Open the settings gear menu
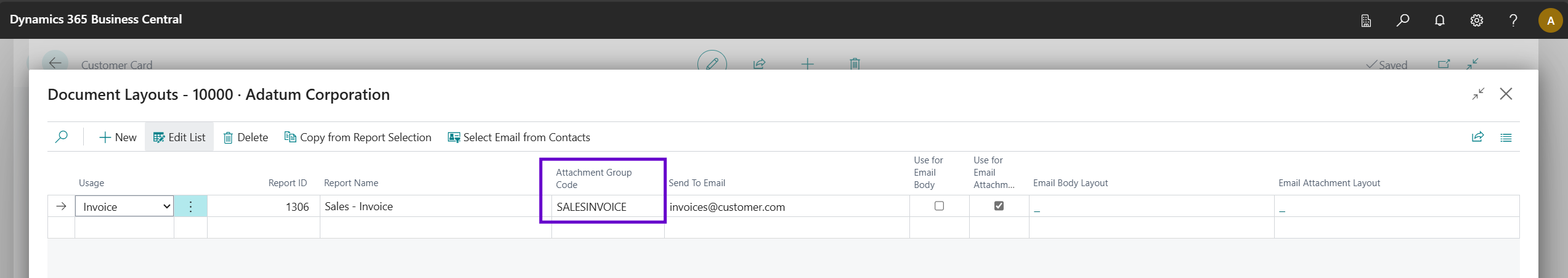The width and height of the screenshot is (1568, 278). click(1477, 20)
